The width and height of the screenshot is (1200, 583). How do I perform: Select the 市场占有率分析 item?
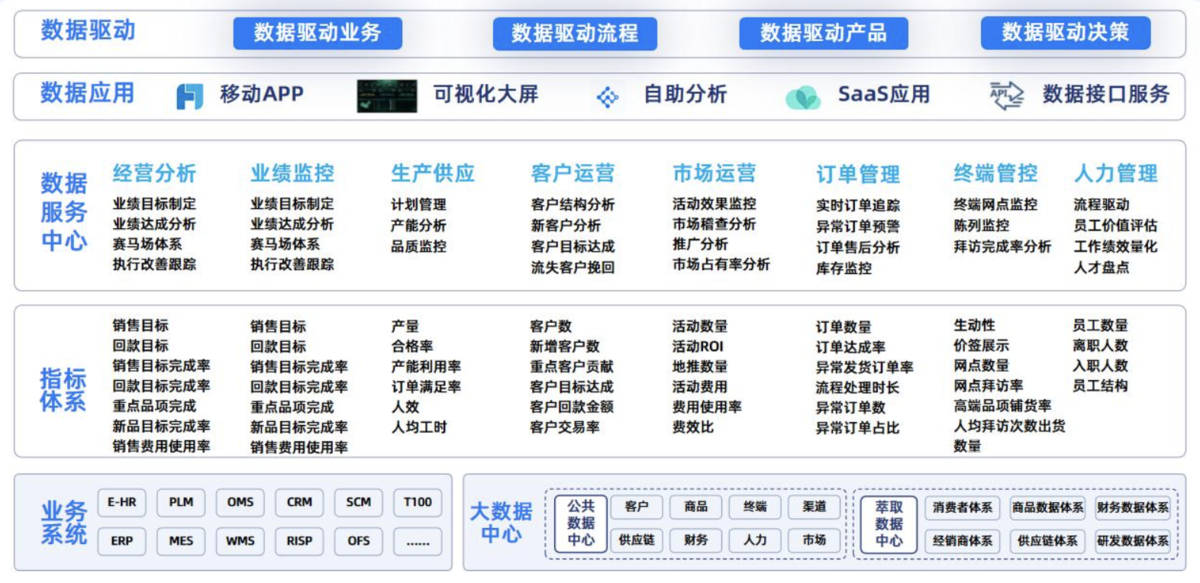[x=721, y=264]
